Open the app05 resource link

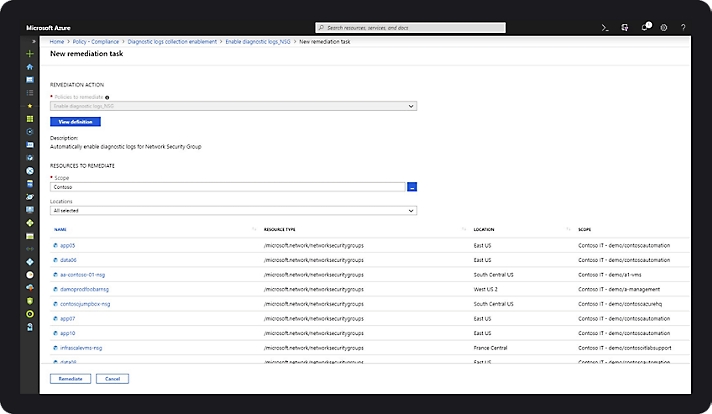click(x=68, y=244)
